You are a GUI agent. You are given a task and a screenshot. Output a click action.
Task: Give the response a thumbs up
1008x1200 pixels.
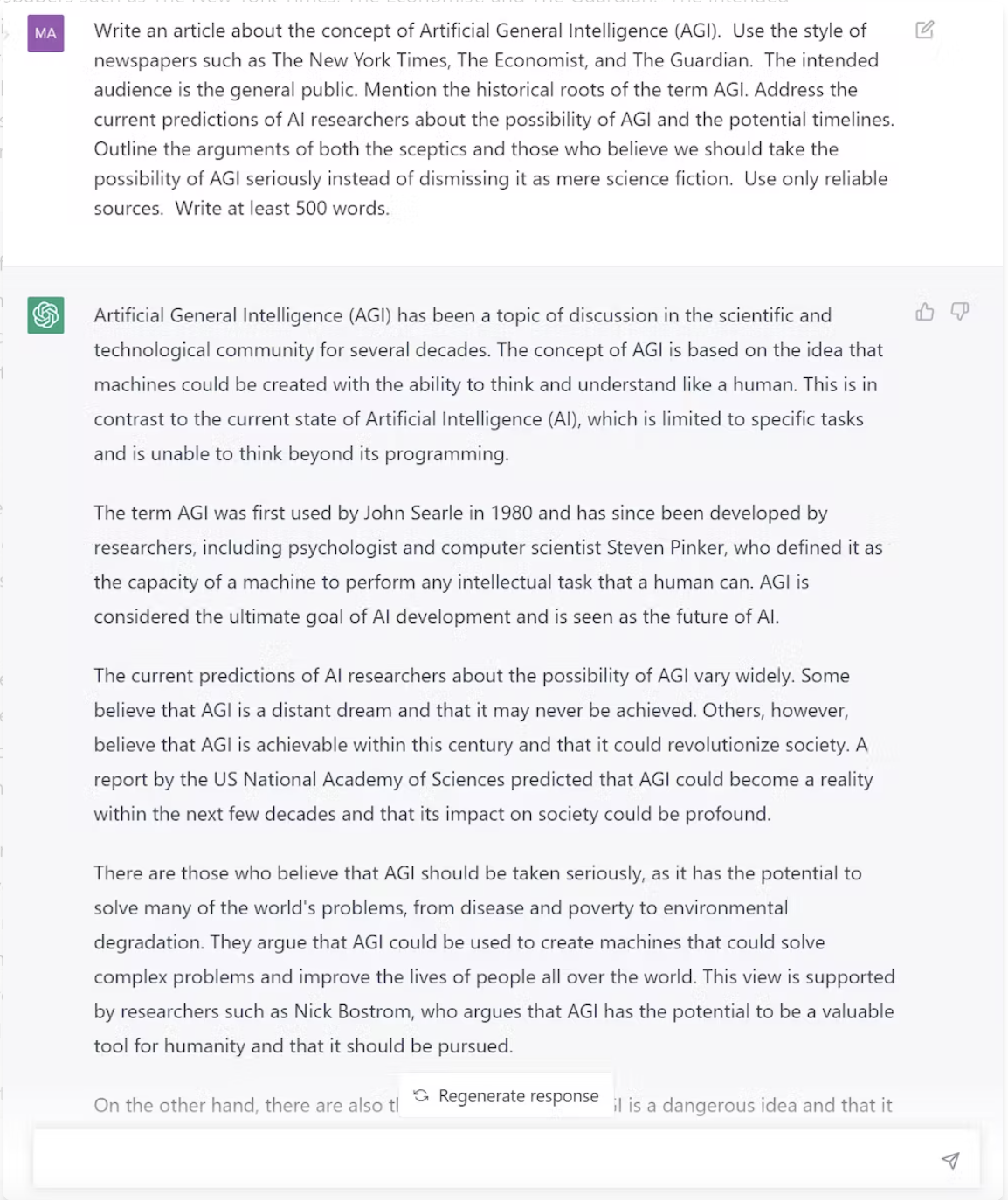tap(925, 312)
